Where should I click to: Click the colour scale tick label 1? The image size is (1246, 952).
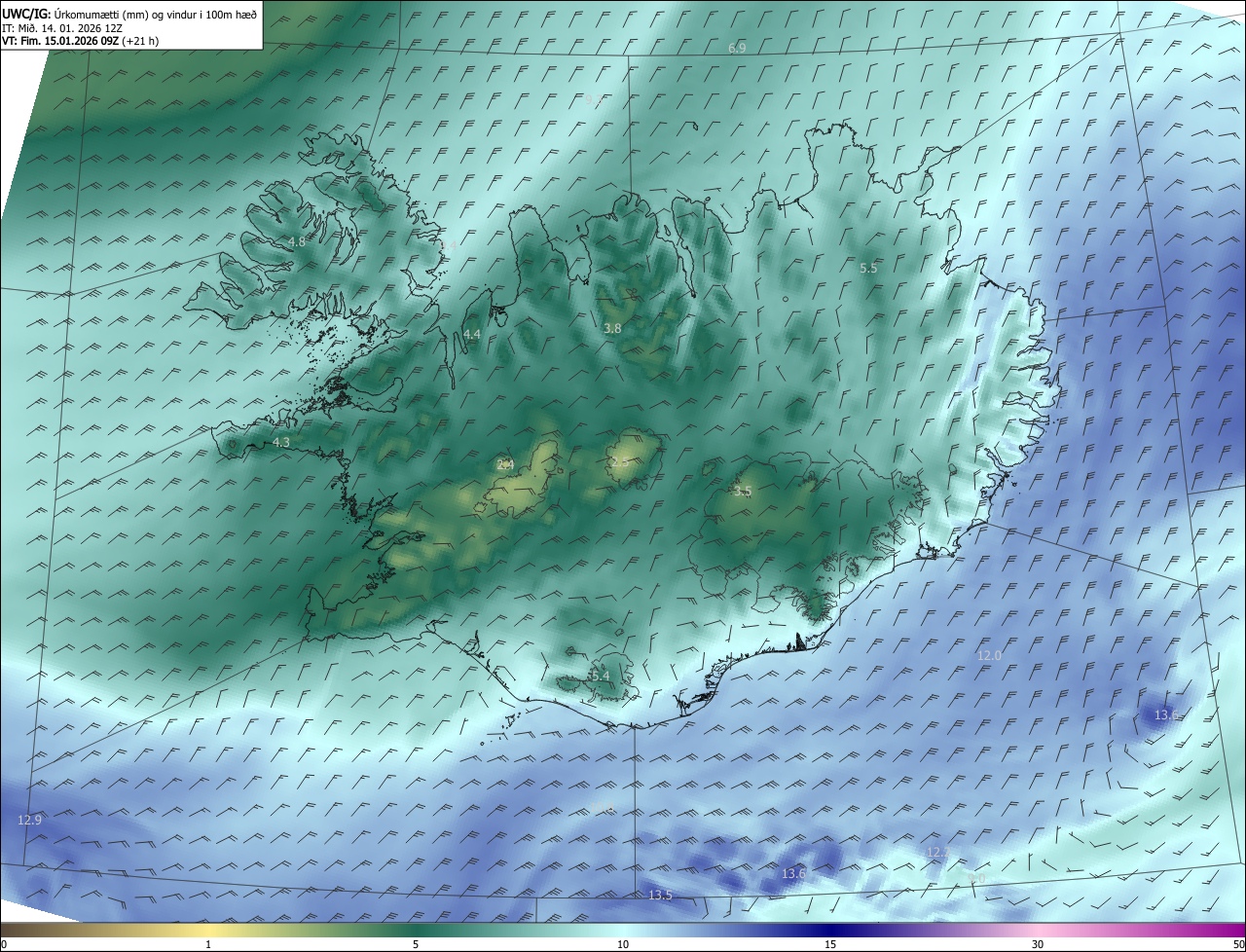coord(208,944)
